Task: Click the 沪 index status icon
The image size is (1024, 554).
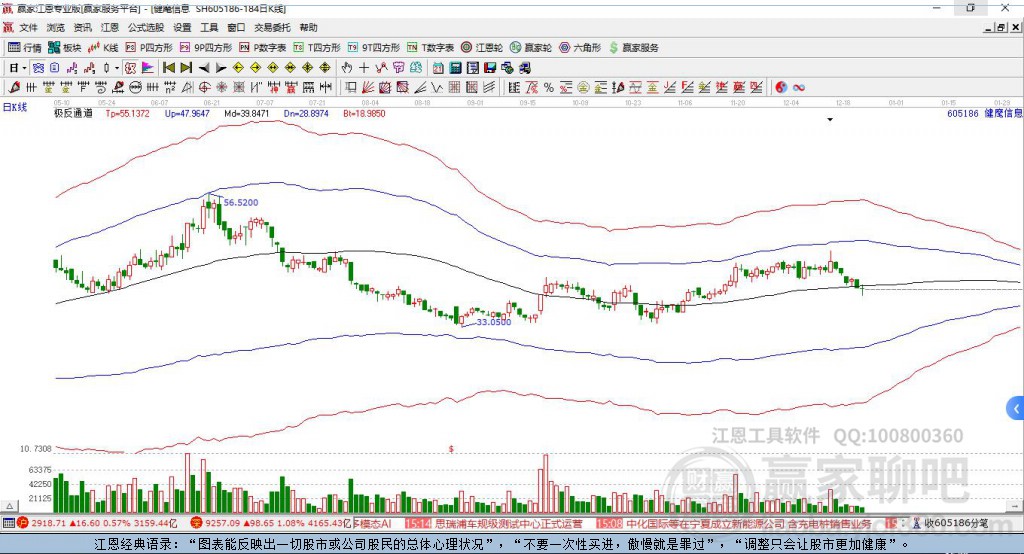Action: pyautogui.click(x=23, y=523)
